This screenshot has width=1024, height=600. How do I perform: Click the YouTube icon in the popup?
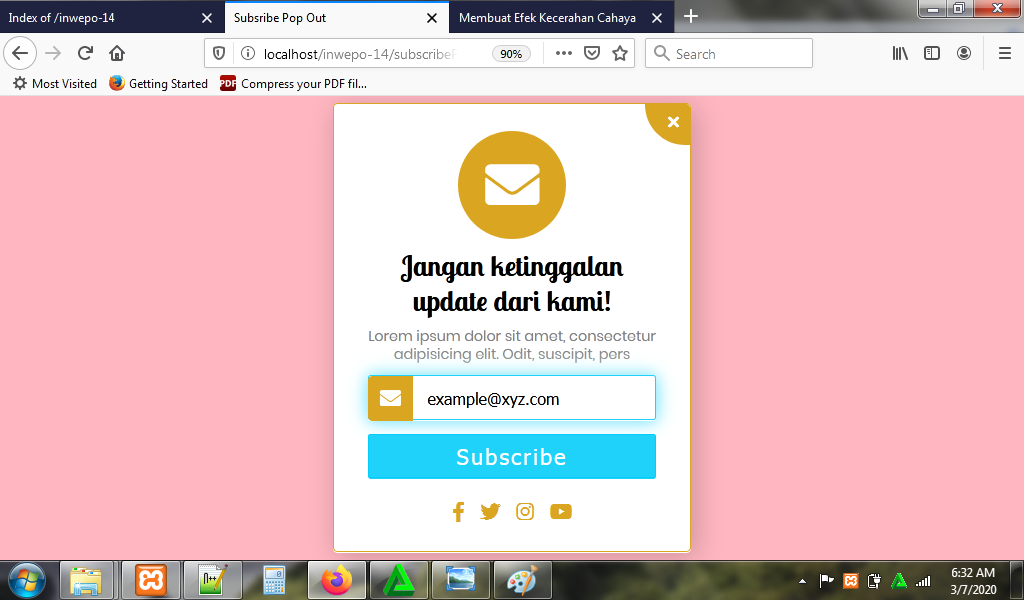561,512
